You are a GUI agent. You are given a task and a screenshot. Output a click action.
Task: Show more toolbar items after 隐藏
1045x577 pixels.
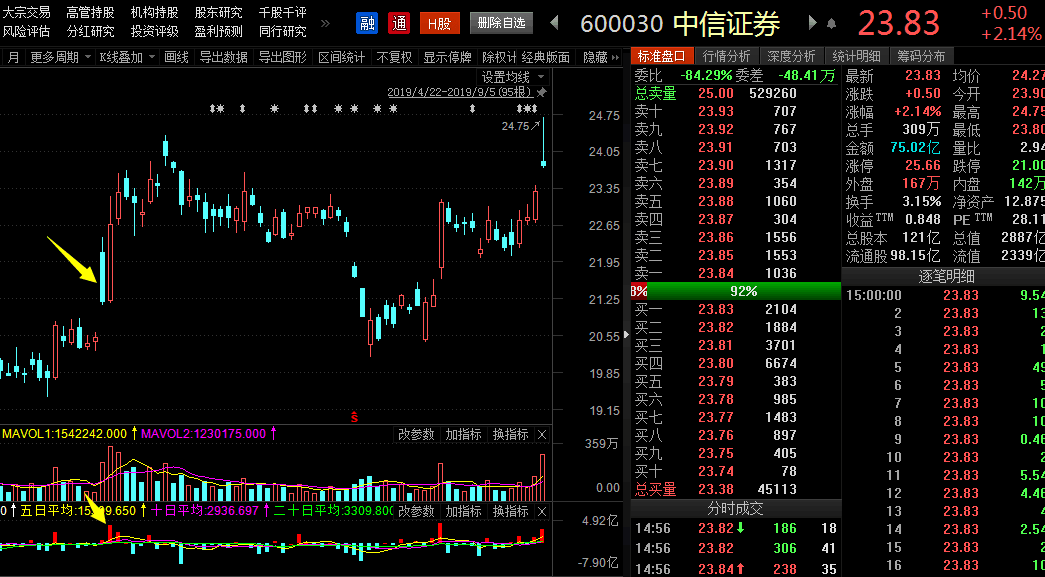click(x=616, y=57)
